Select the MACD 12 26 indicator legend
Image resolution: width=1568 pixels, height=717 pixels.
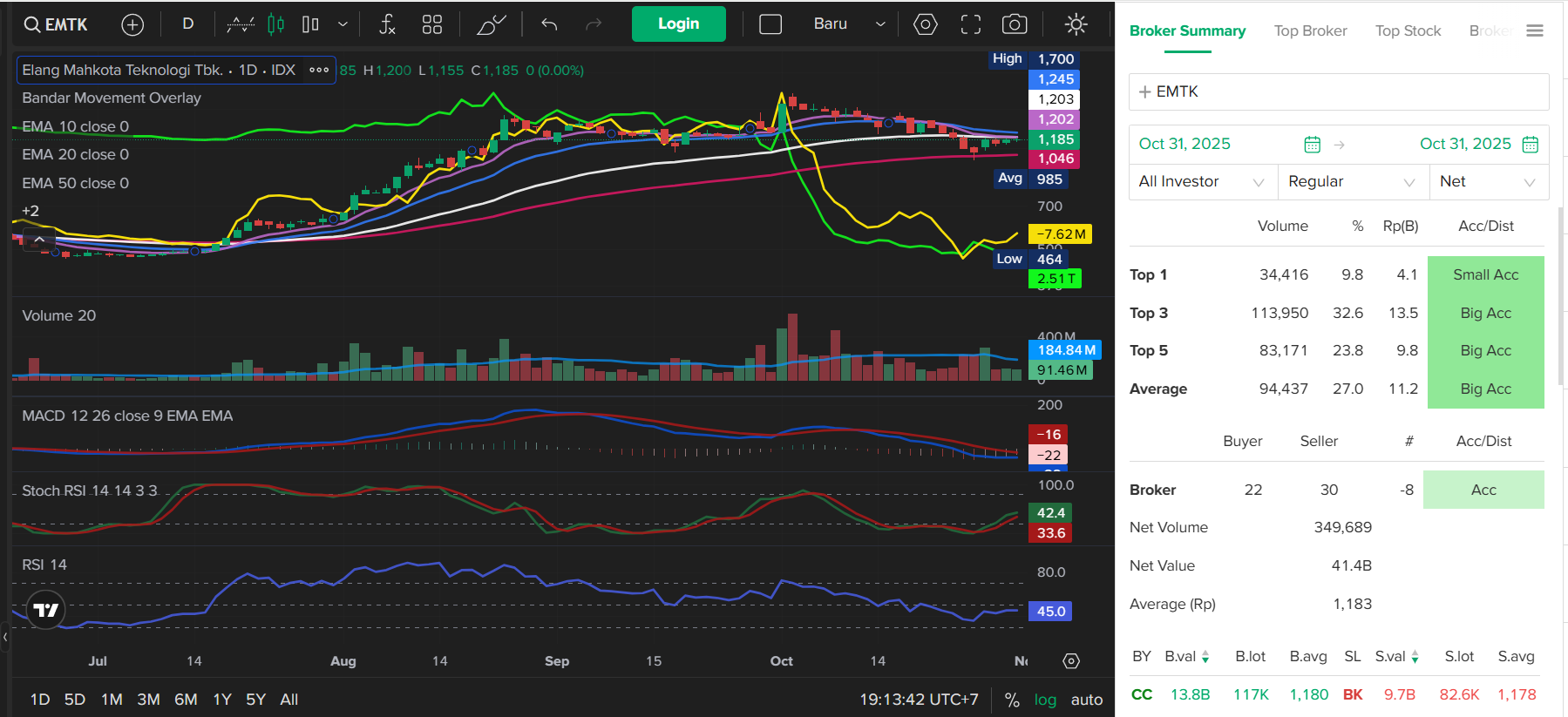pos(127,416)
